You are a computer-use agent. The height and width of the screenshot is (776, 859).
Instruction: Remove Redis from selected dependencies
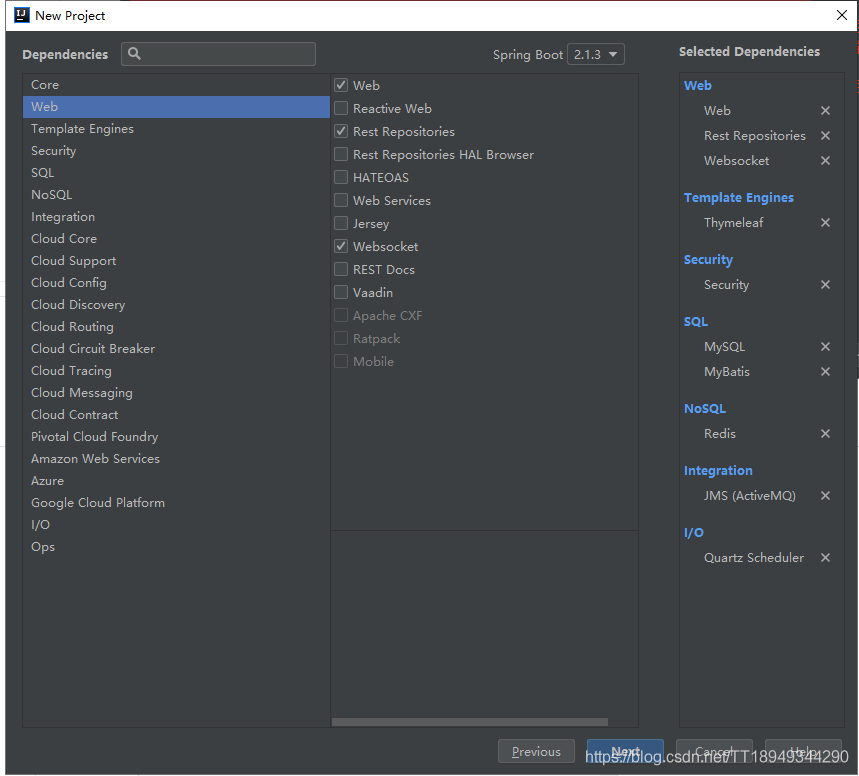[x=825, y=433]
